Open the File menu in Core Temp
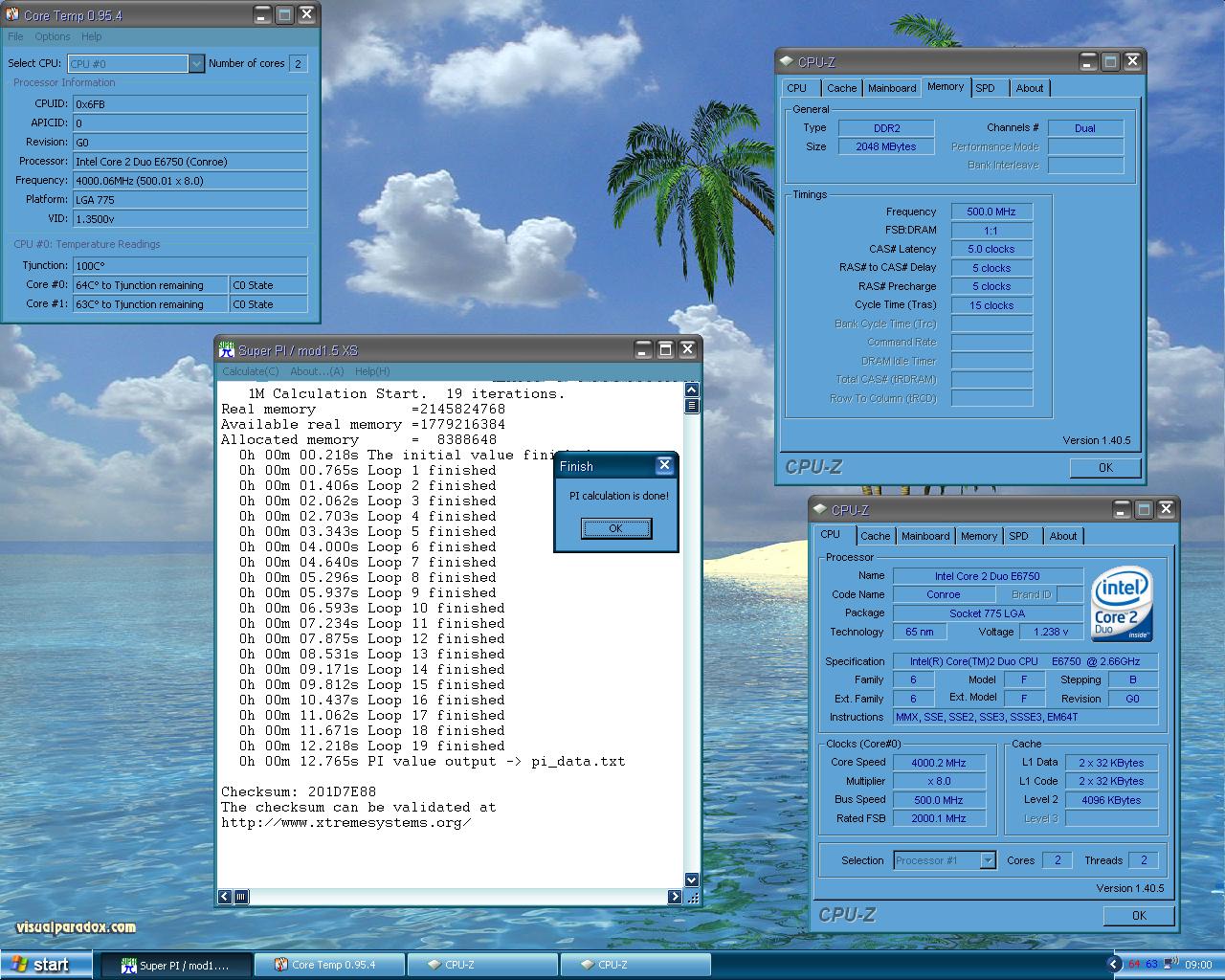Image resolution: width=1225 pixels, height=980 pixels. click(15, 36)
